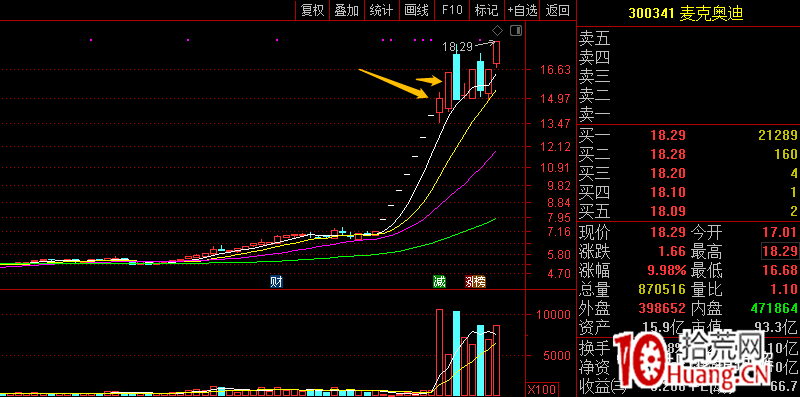Select the 画线 drawing tool

pos(417,10)
